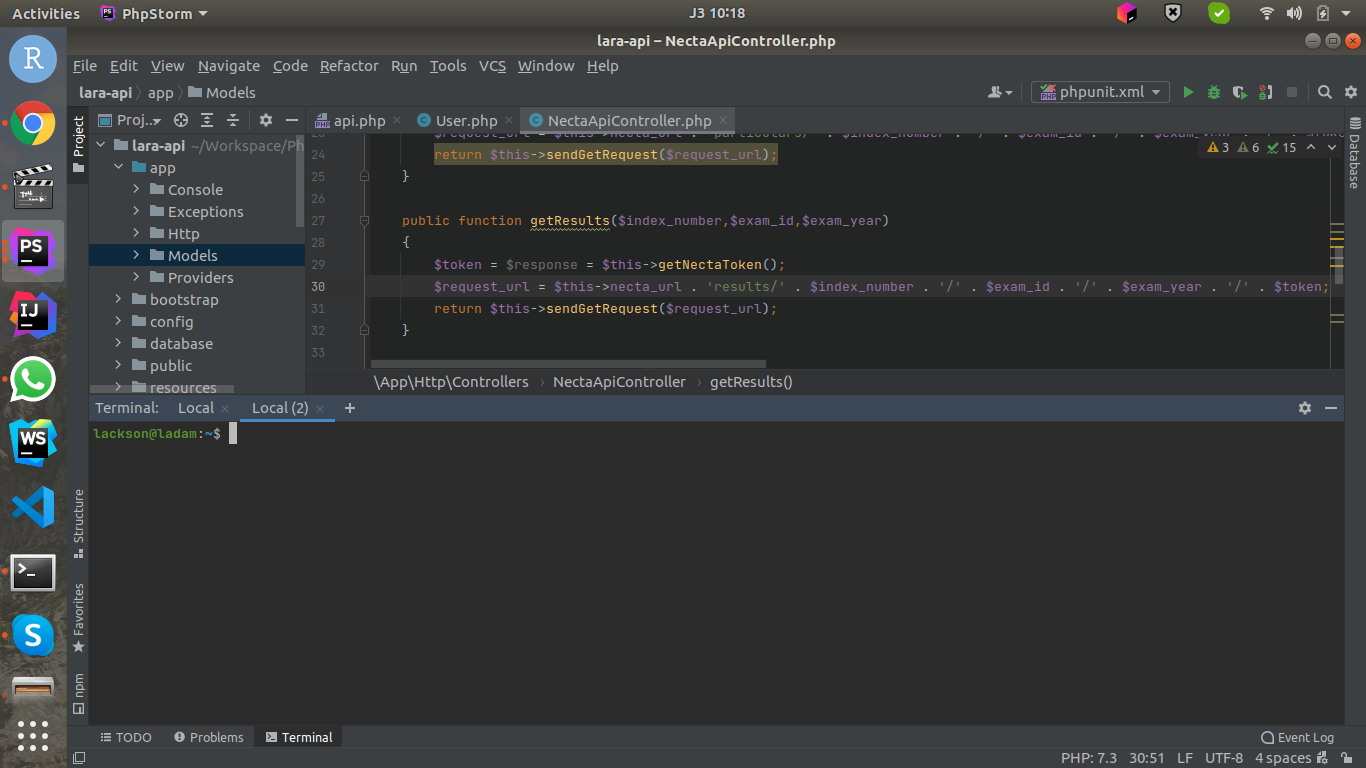Expand the Models folder arrow
Screen dimensions: 1366x768
[x=136, y=255]
